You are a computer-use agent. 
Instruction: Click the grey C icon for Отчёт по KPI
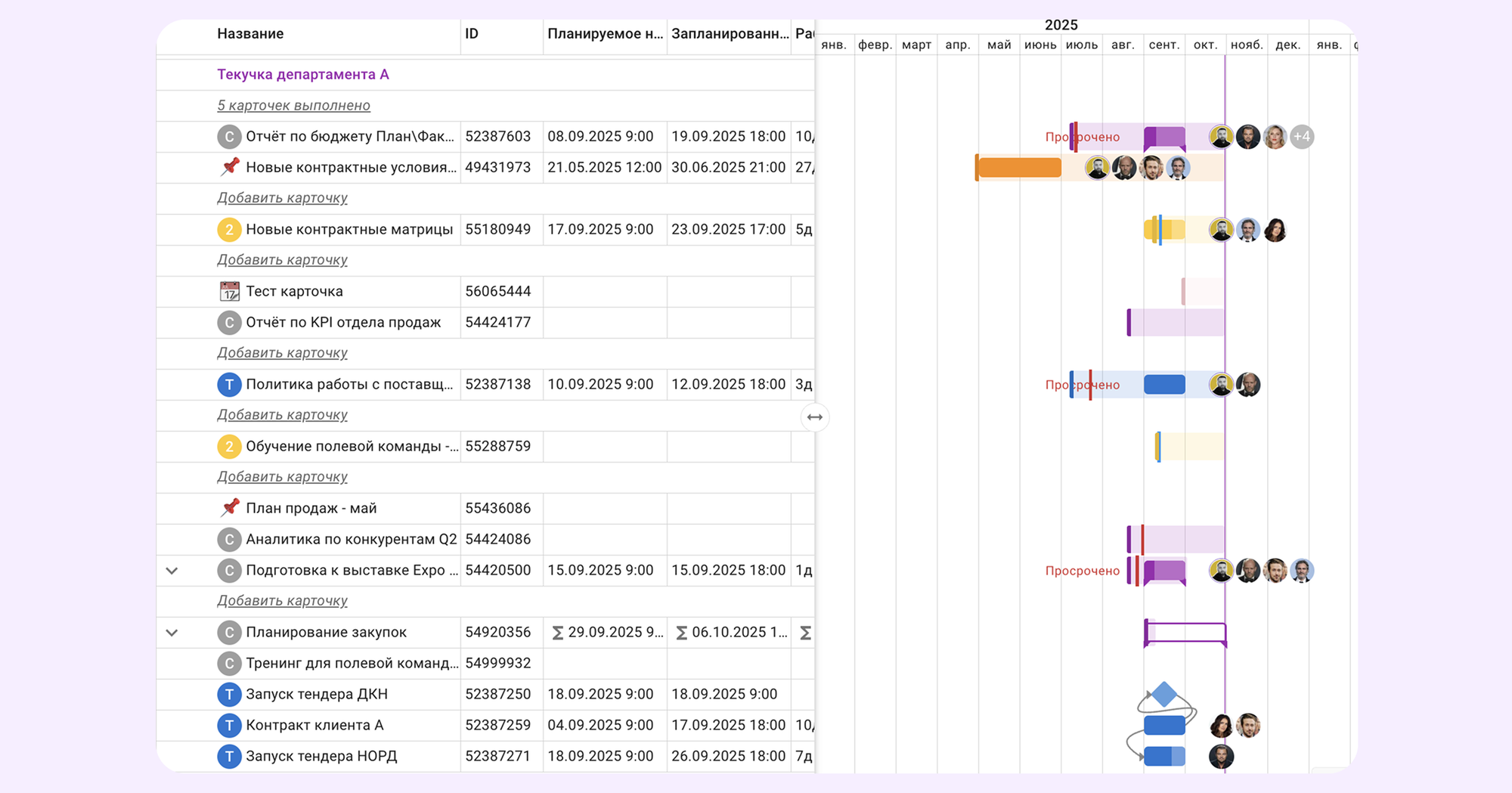[x=229, y=322]
